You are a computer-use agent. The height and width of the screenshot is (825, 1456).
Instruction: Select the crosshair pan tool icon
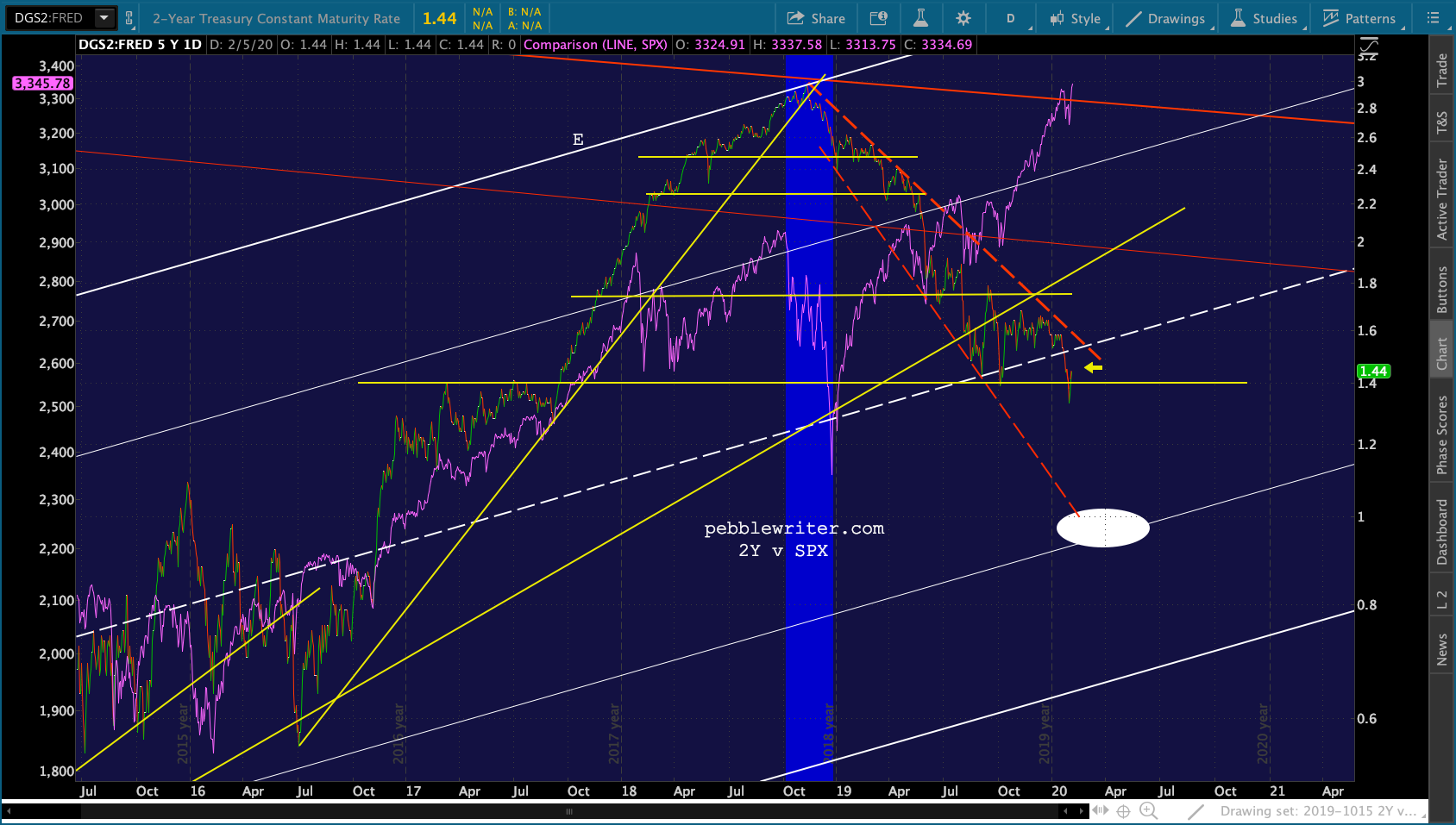coord(1123,811)
